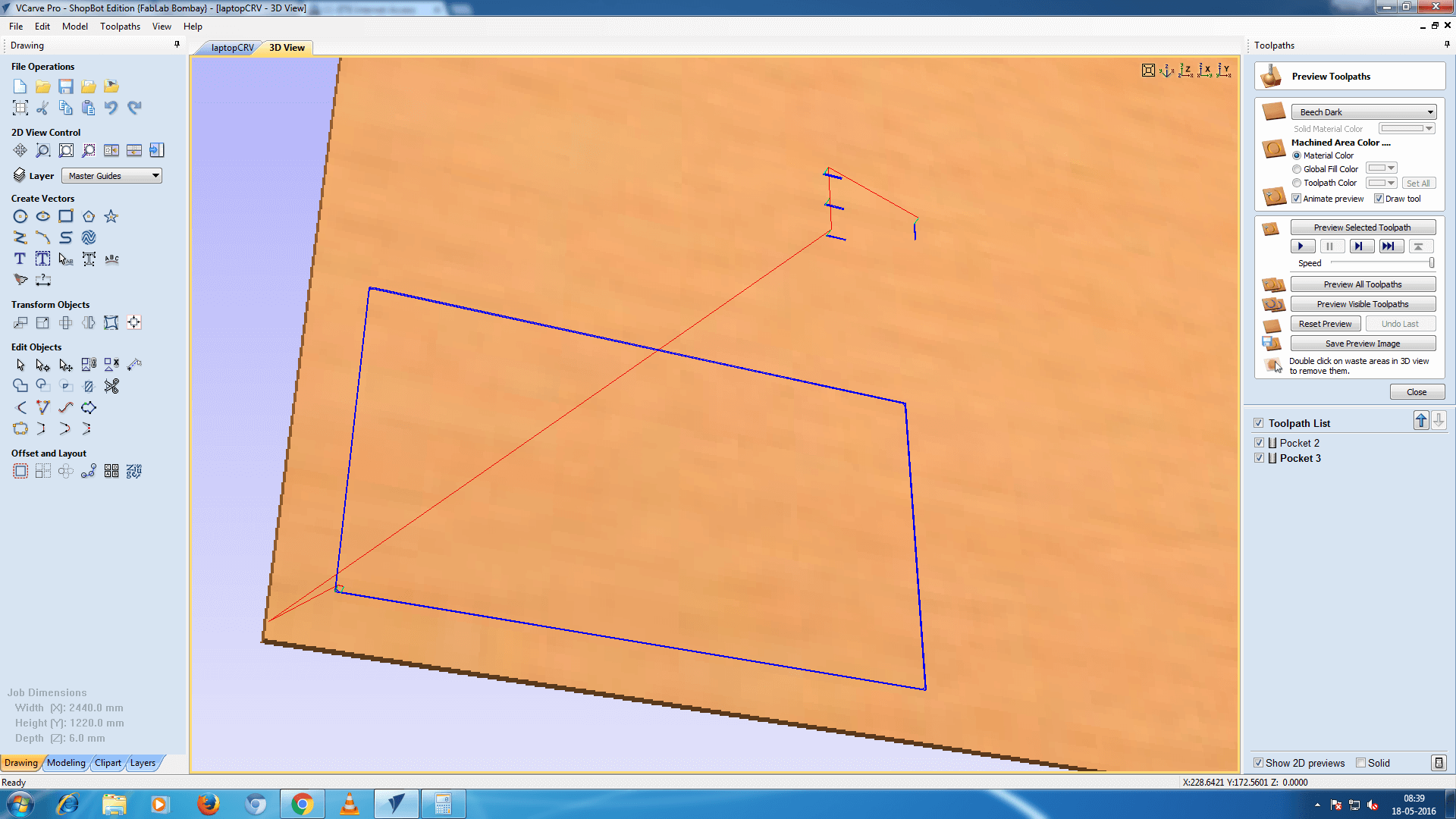This screenshot has height=819, width=1456.
Task: Open Master Guides layer dropdown
Action: (x=111, y=176)
